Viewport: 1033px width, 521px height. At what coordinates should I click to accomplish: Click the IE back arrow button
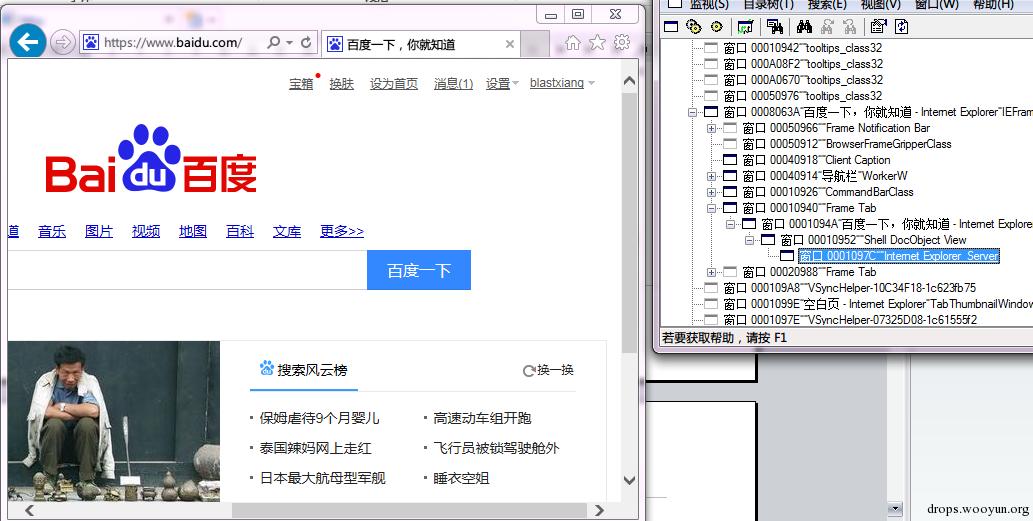(28, 42)
